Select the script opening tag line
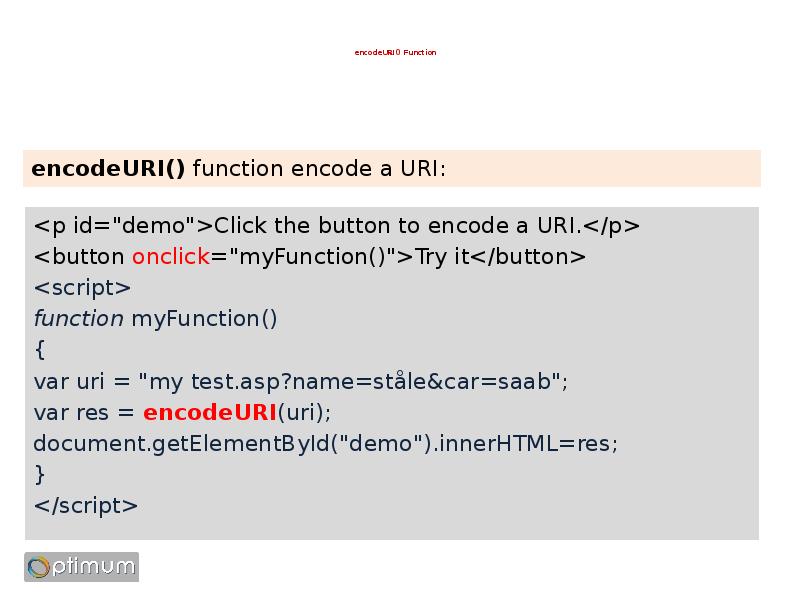 point(84,287)
